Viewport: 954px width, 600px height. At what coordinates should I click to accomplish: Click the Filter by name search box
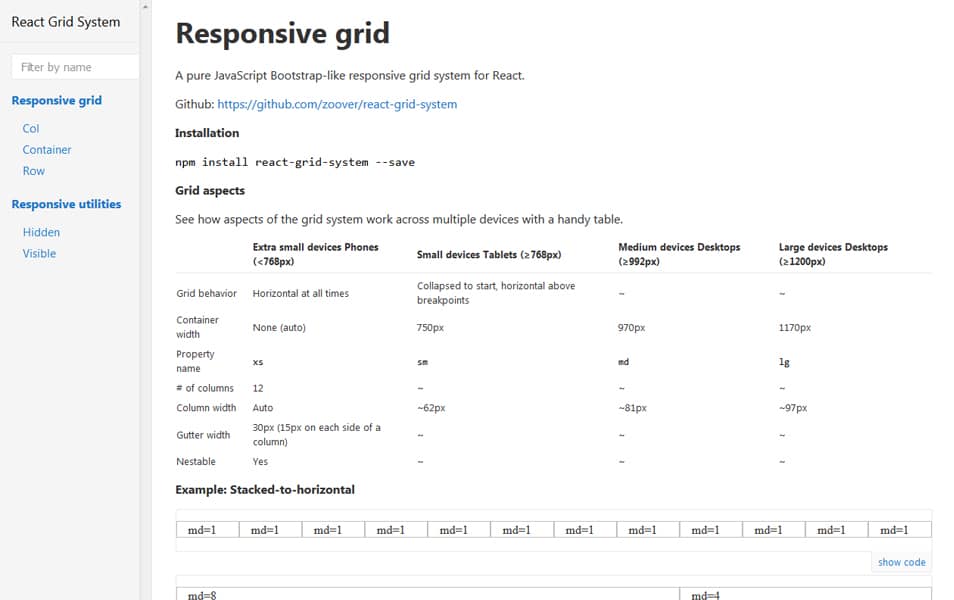(74, 66)
